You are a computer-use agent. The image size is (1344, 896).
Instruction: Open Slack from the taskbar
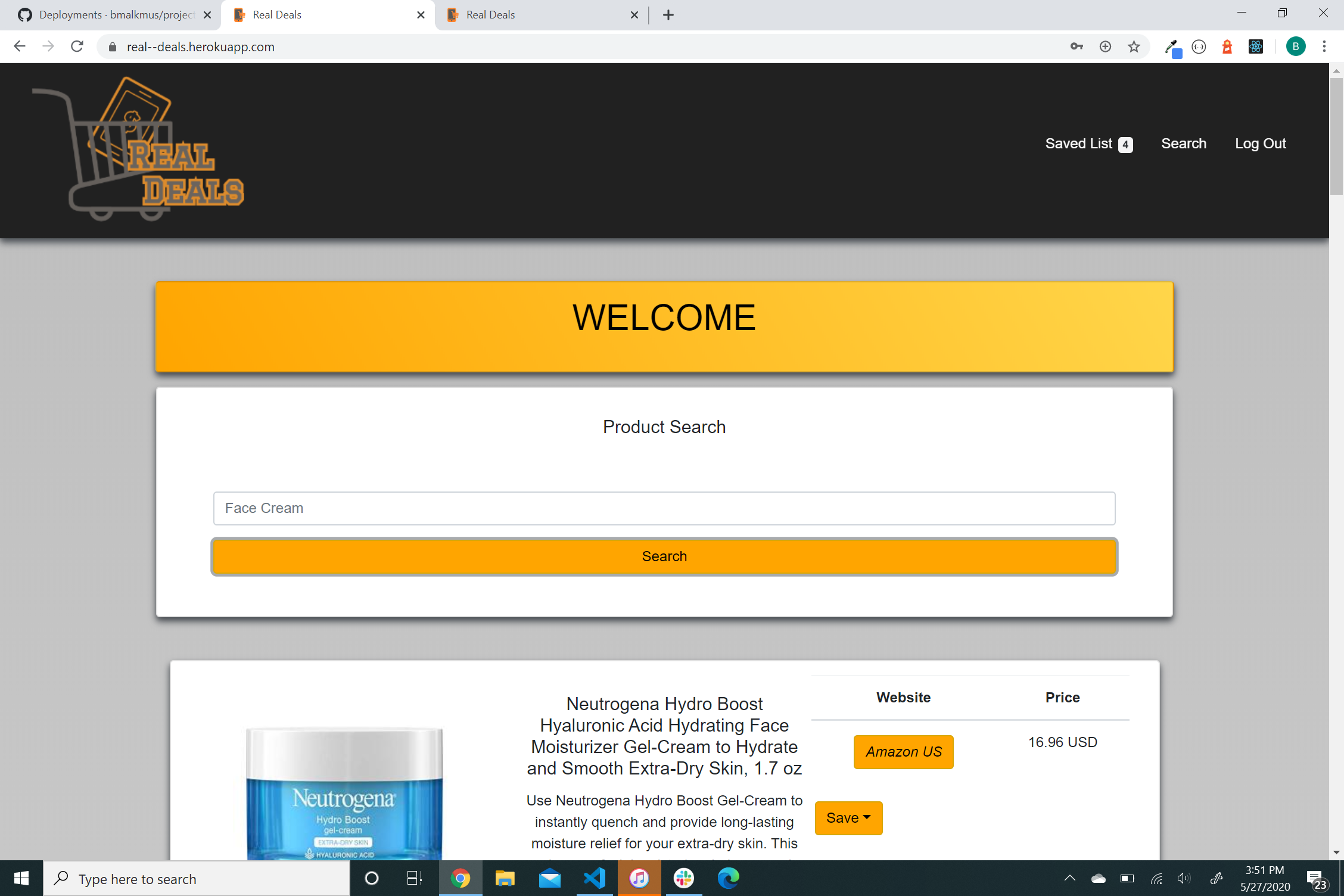pos(684,878)
